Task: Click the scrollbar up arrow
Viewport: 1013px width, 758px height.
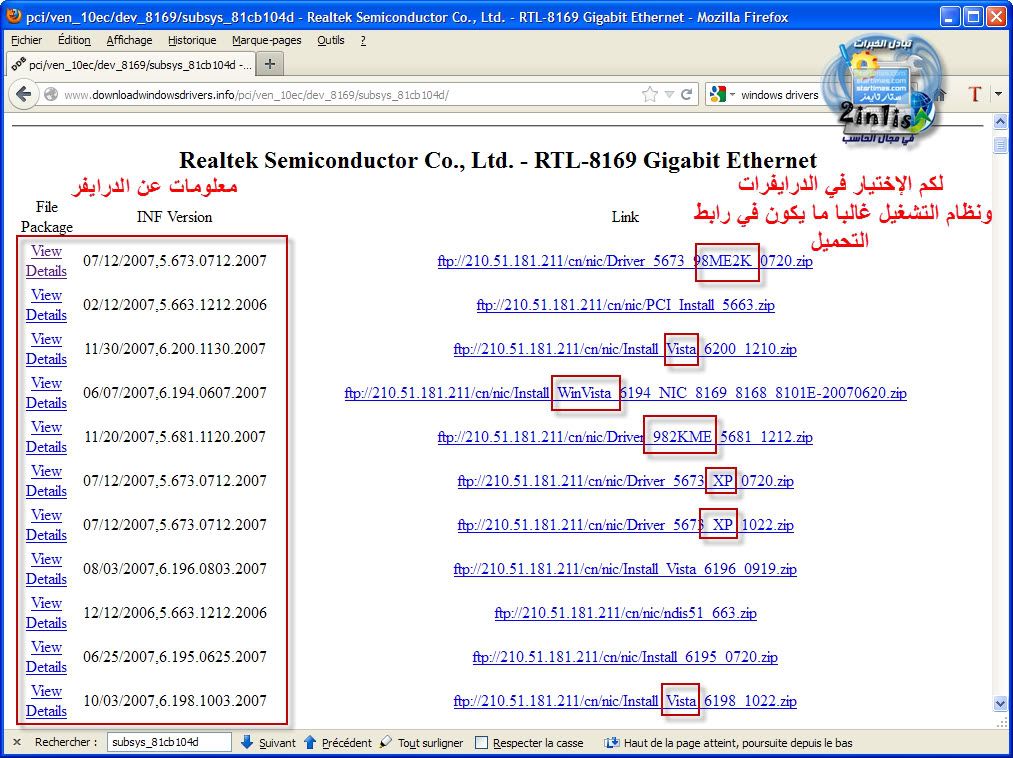Action: 1000,121
